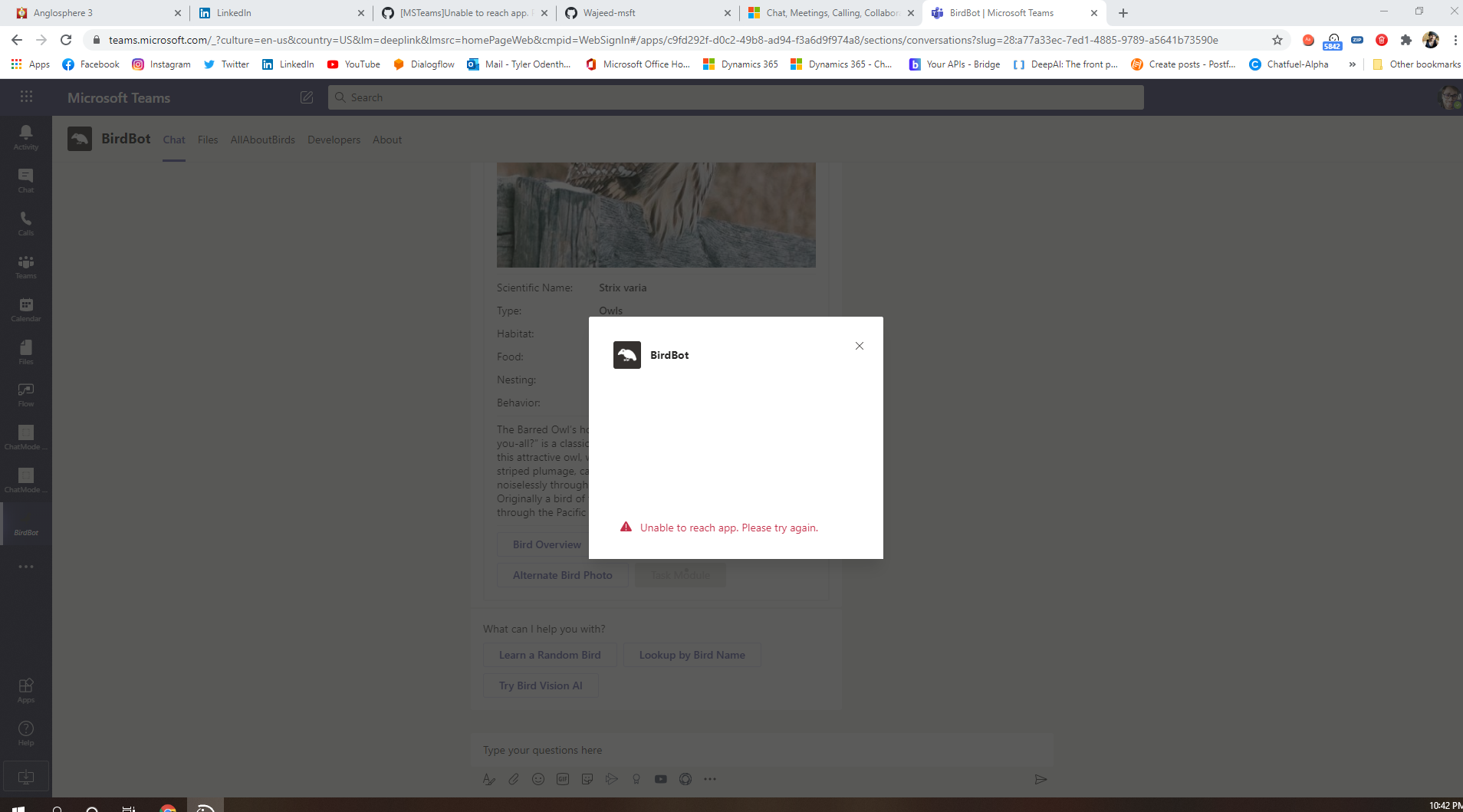Click the message compose box

761,750
